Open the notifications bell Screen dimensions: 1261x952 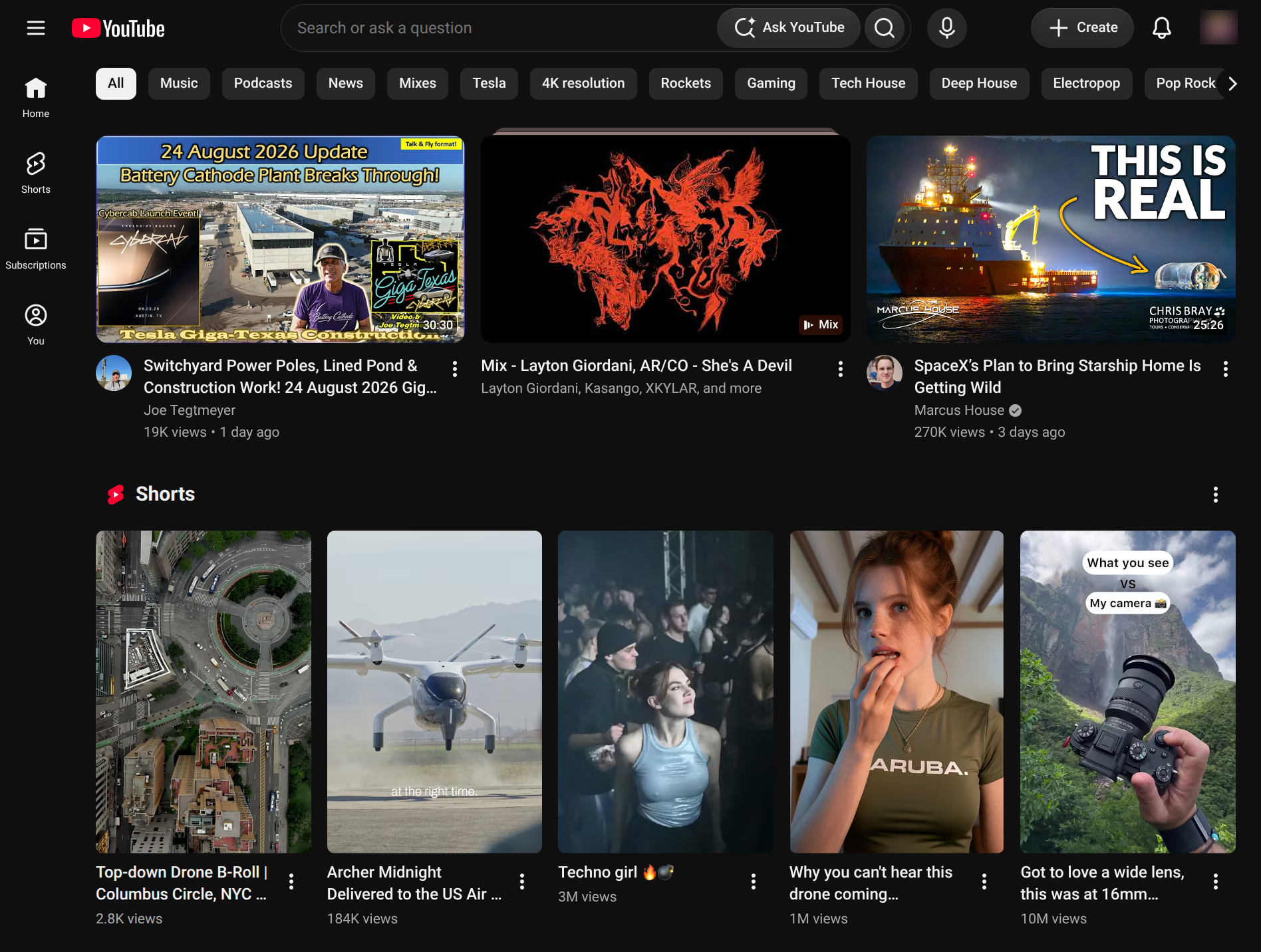coord(1162,28)
